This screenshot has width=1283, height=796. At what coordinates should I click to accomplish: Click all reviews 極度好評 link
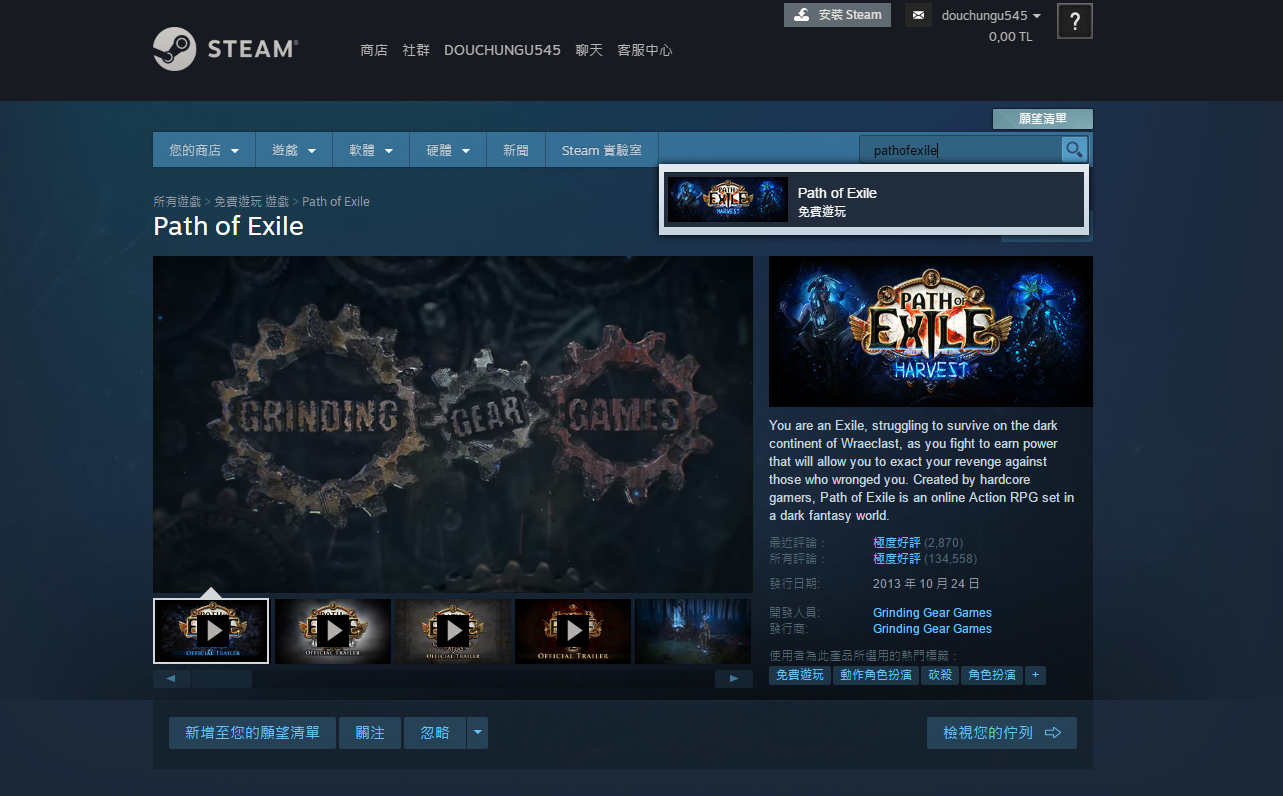[x=897, y=559]
